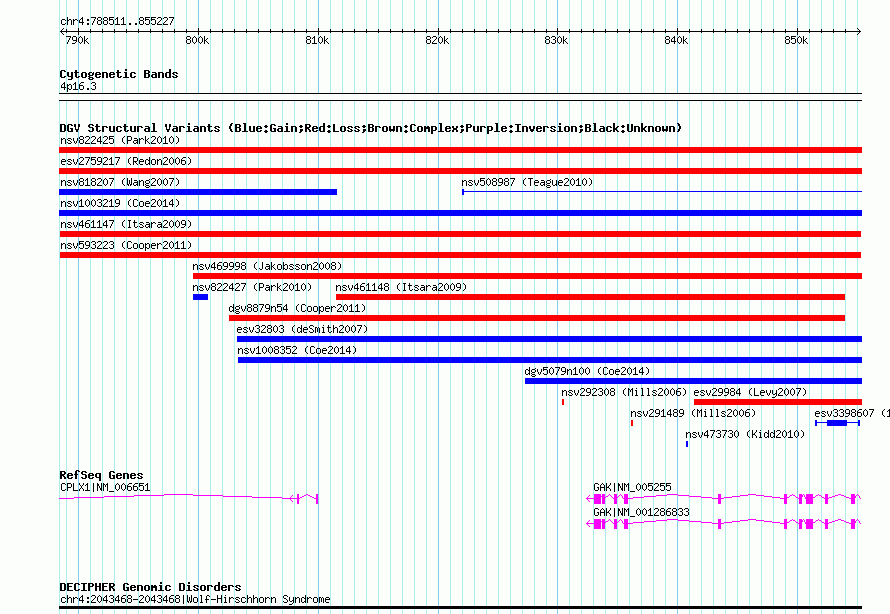Click the small nsv822427 (Park2010) blue block
This screenshot has width=890, height=614.
(x=200, y=297)
